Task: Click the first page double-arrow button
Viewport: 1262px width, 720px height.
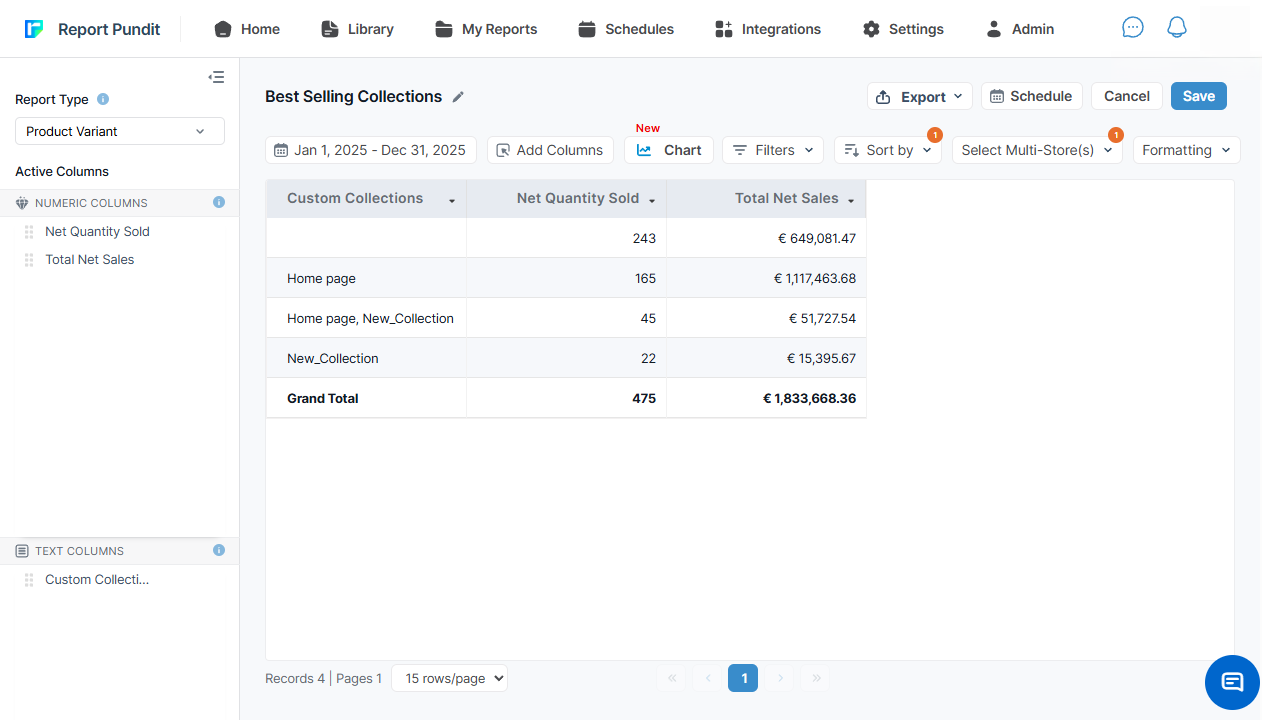Action: point(672,678)
